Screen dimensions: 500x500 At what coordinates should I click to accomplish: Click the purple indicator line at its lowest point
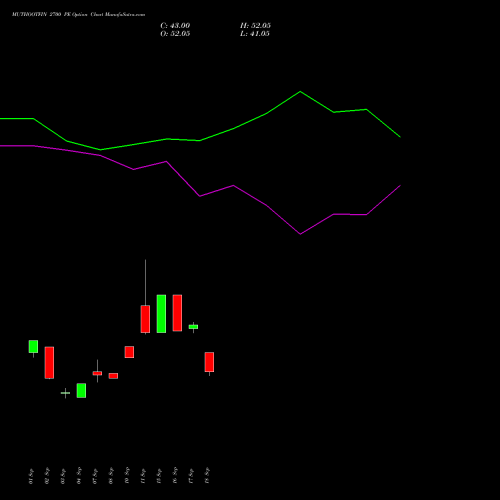[x=300, y=234]
